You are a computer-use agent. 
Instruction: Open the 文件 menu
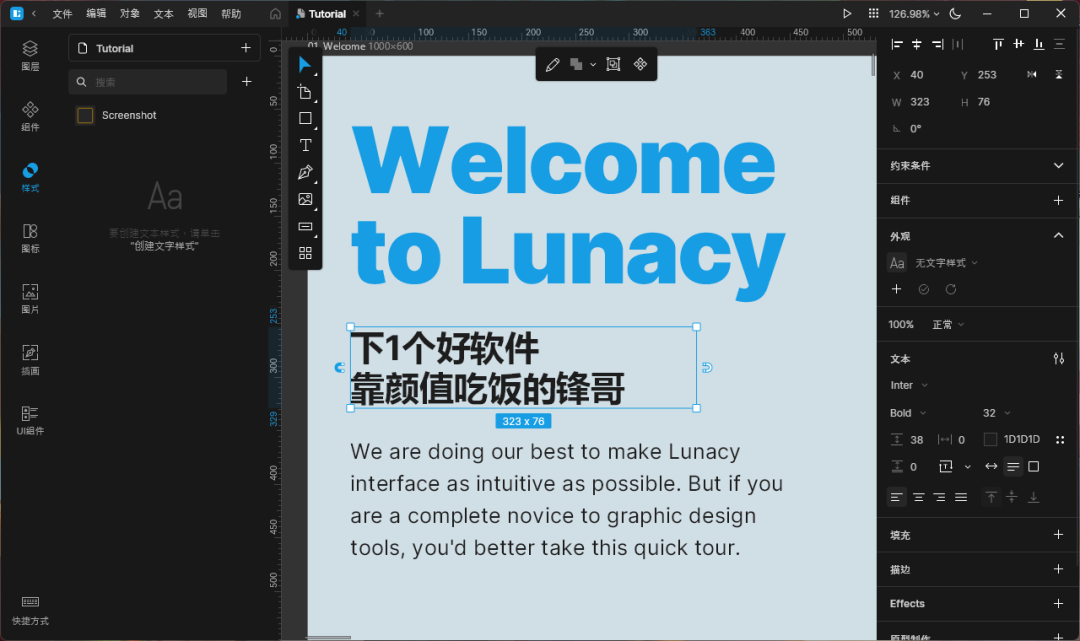62,14
